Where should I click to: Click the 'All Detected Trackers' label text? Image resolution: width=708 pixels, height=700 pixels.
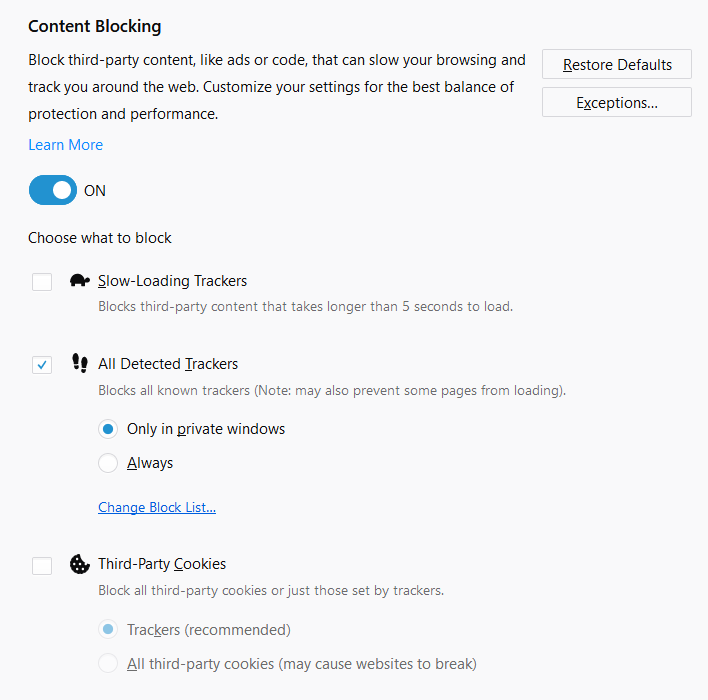(168, 363)
